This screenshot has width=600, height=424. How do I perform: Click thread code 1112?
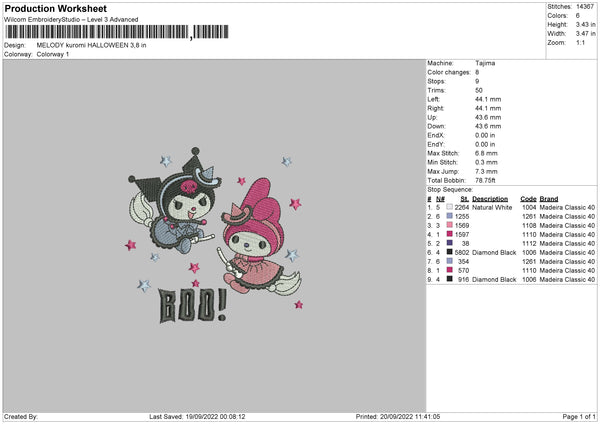click(529, 243)
